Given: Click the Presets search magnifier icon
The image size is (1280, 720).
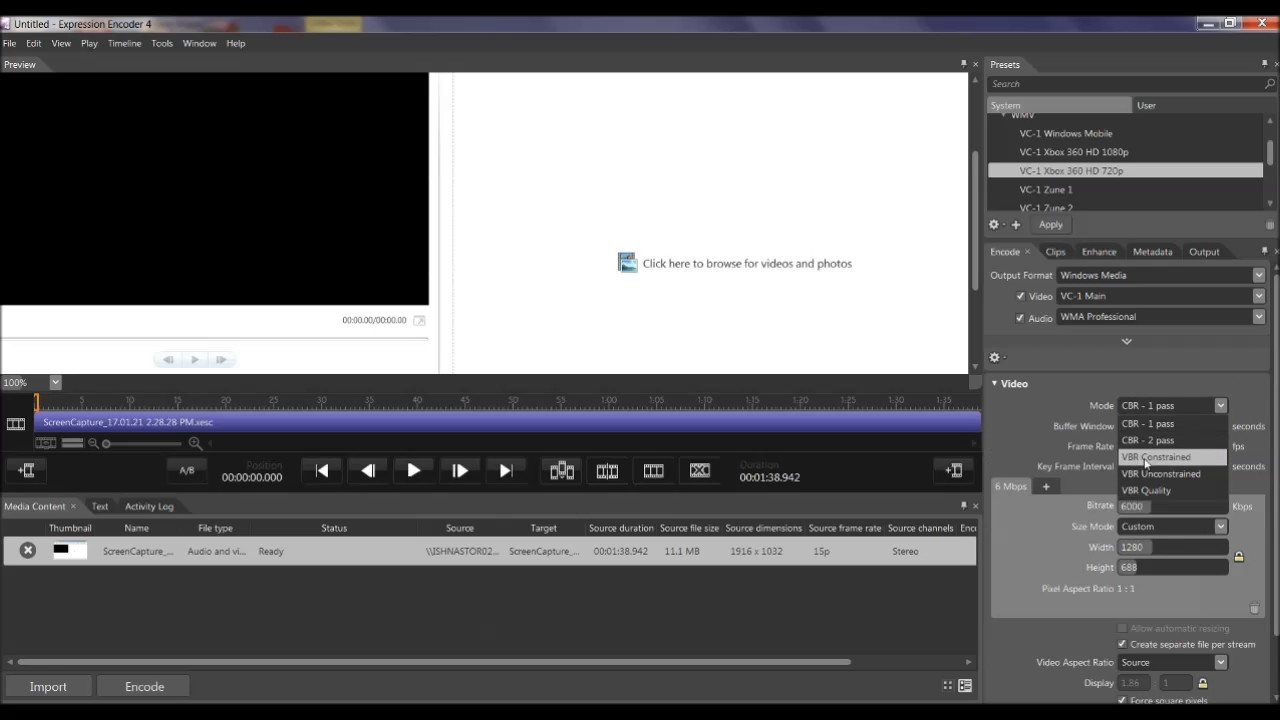Looking at the screenshot, I should tap(1269, 84).
